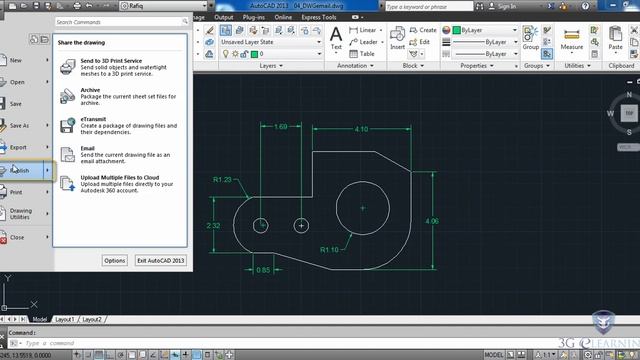Click the binoculars search icon in title bar

pos(480,6)
